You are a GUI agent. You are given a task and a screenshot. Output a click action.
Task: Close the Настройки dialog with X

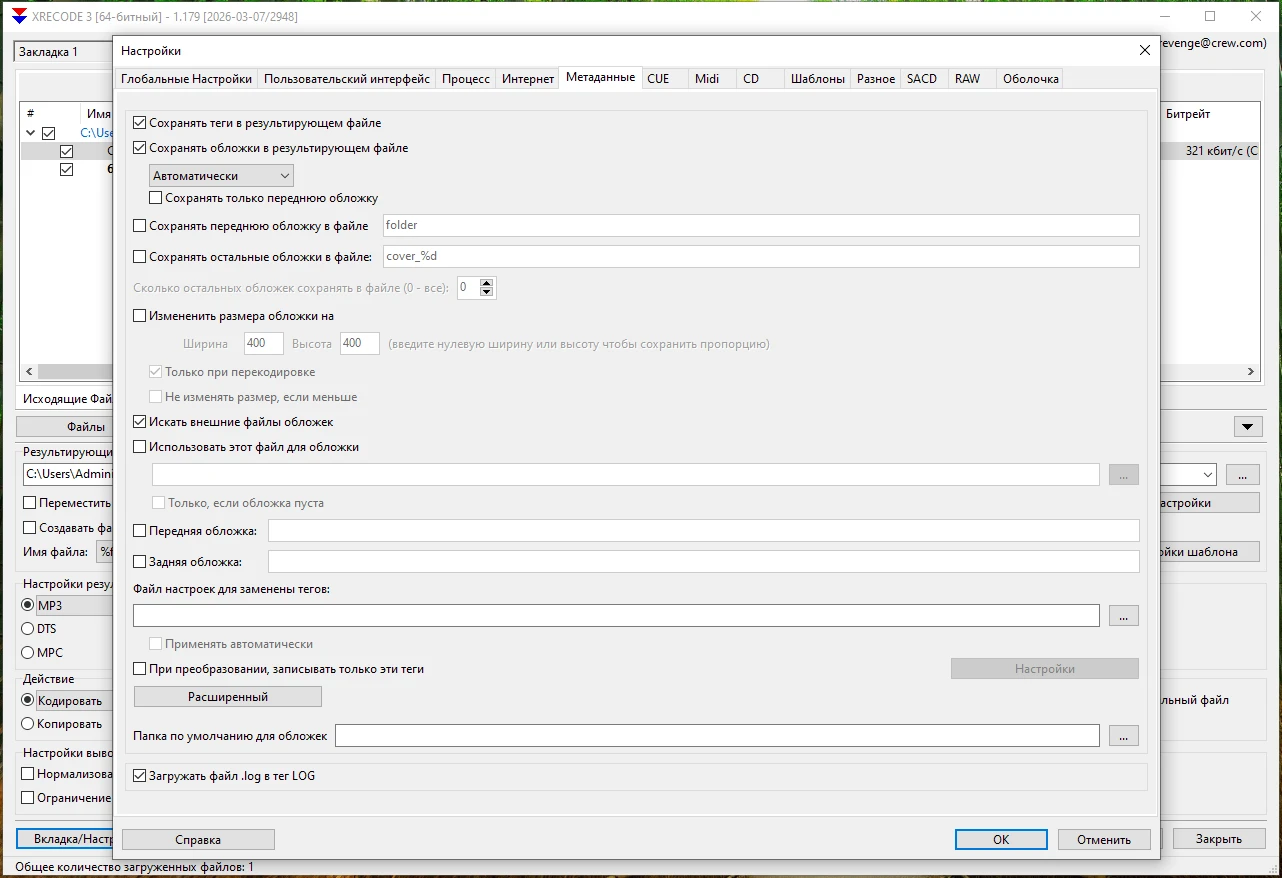pyautogui.click(x=1145, y=51)
